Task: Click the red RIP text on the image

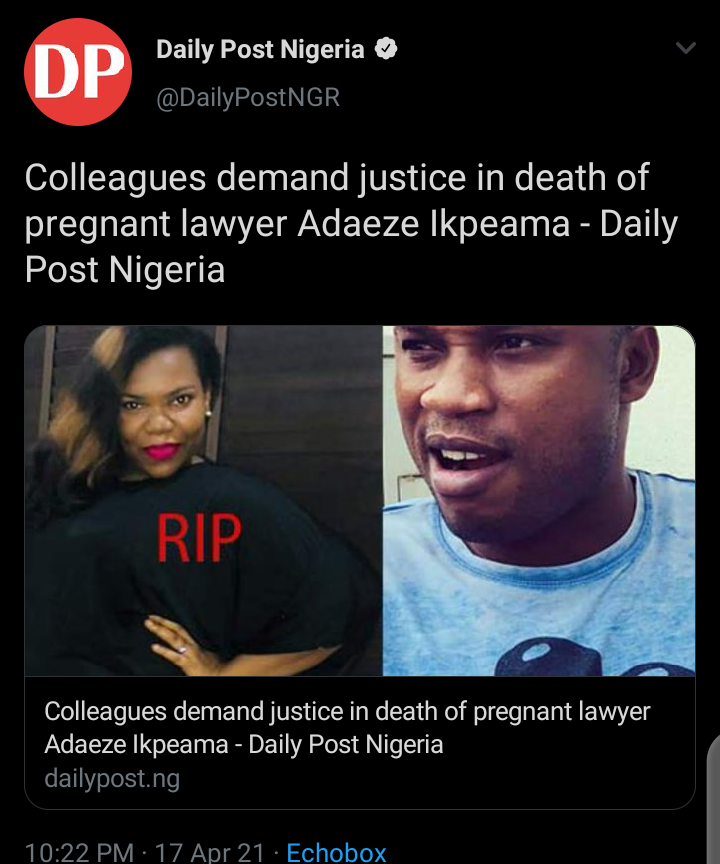Action: (199, 538)
